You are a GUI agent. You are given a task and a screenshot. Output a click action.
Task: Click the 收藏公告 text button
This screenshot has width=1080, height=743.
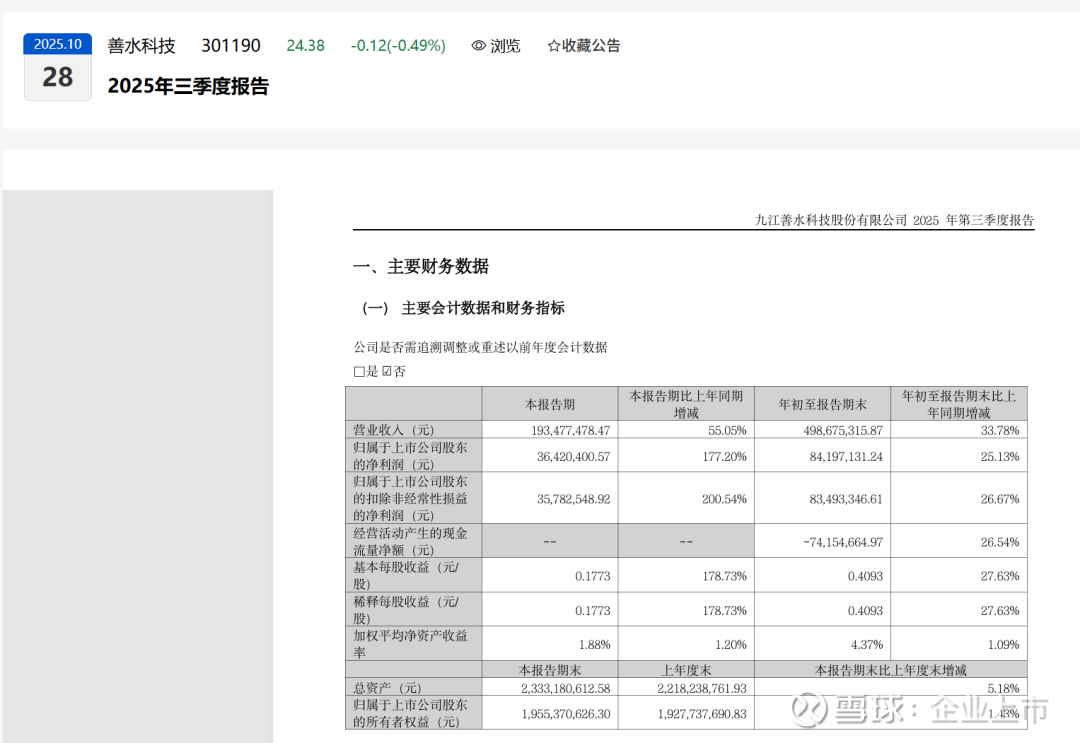tap(591, 46)
